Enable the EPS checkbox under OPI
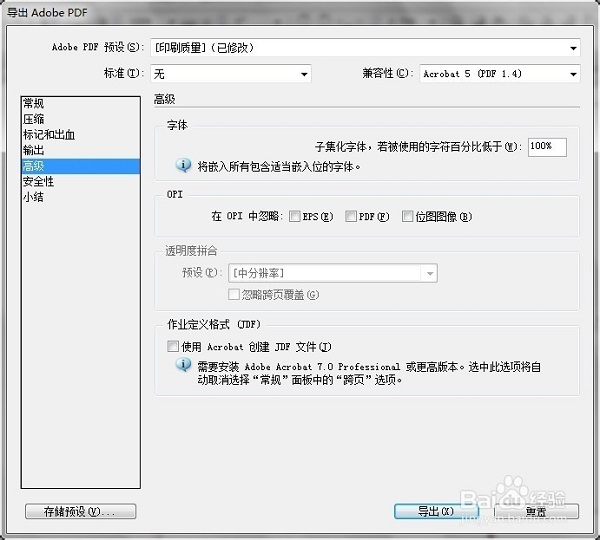 tap(295, 216)
